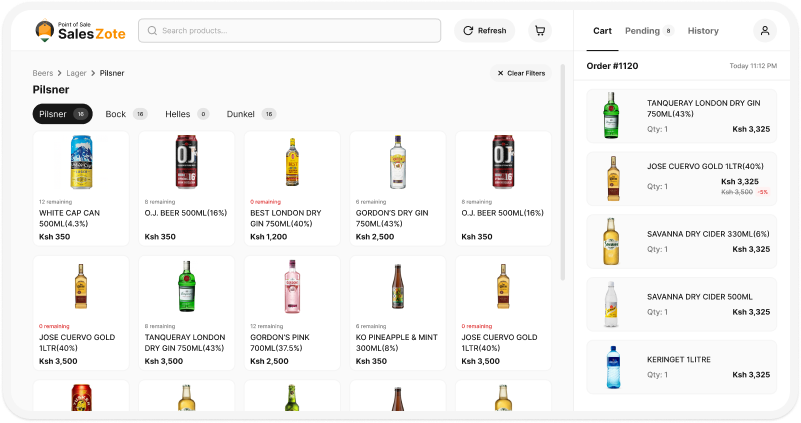Click the White Cap Can product image

[81, 162]
